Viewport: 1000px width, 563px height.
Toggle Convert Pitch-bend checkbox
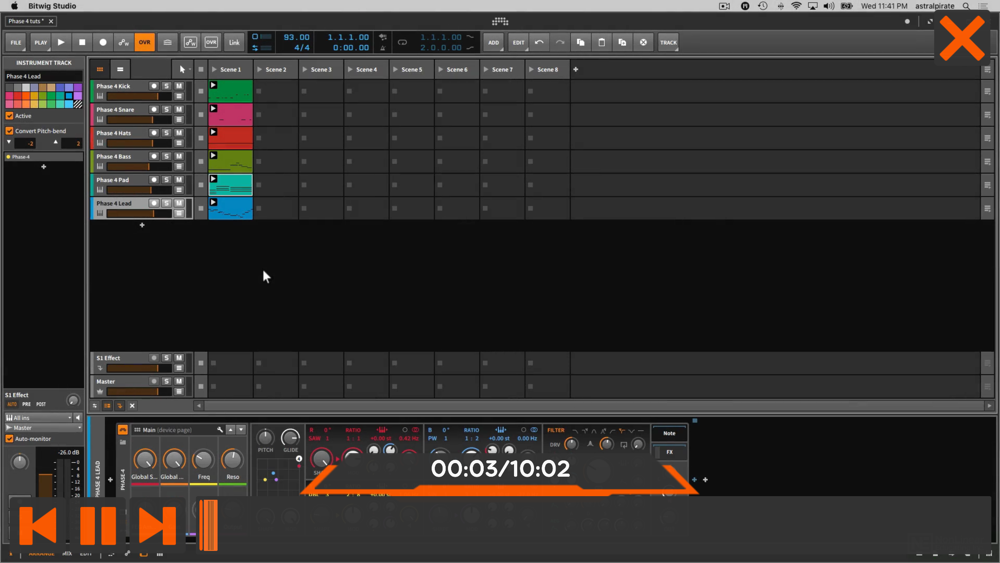[x=10, y=131]
